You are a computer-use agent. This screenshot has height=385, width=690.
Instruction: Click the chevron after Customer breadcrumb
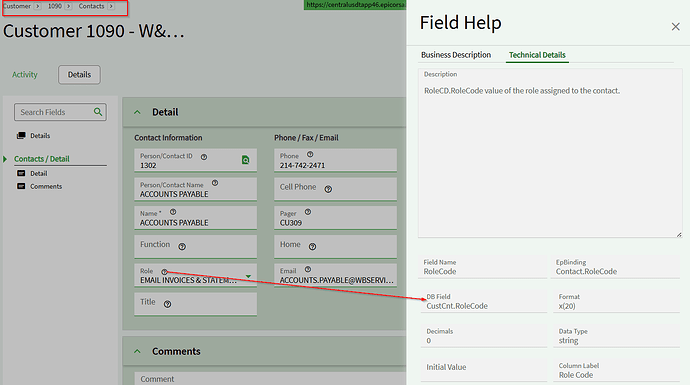(x=37, y=6)
